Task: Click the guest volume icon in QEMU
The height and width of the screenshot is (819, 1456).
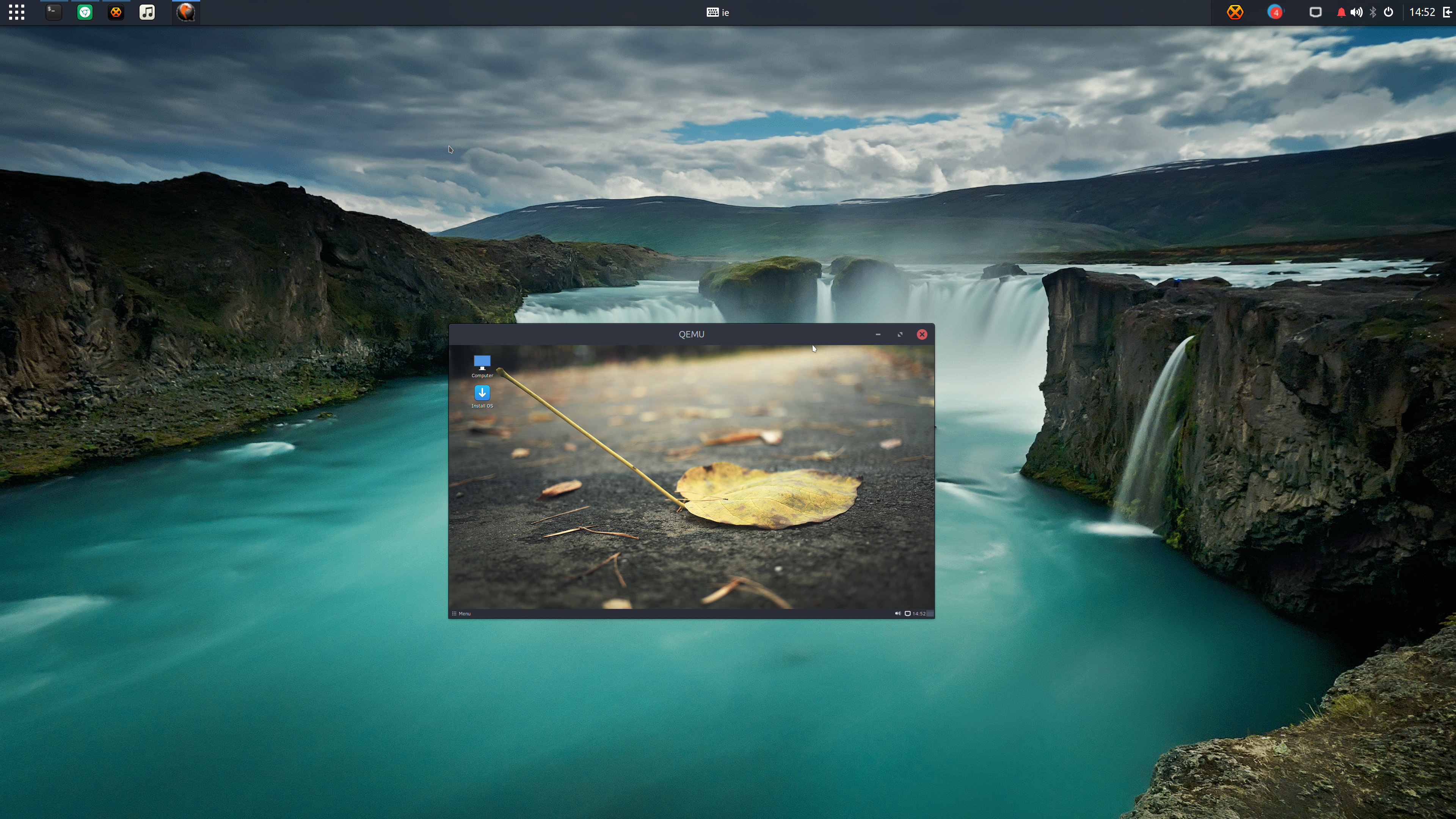Action: (x=897, y=613)
